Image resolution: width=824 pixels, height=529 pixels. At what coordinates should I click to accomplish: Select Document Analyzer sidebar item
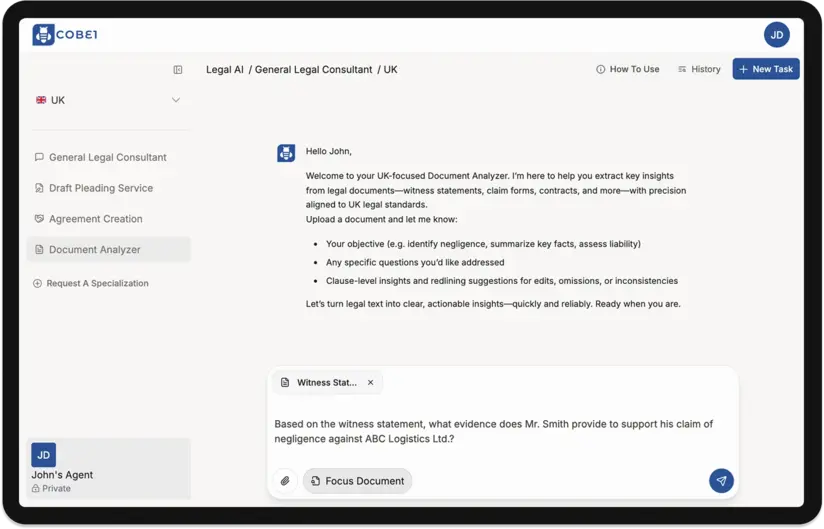(94, 250)
